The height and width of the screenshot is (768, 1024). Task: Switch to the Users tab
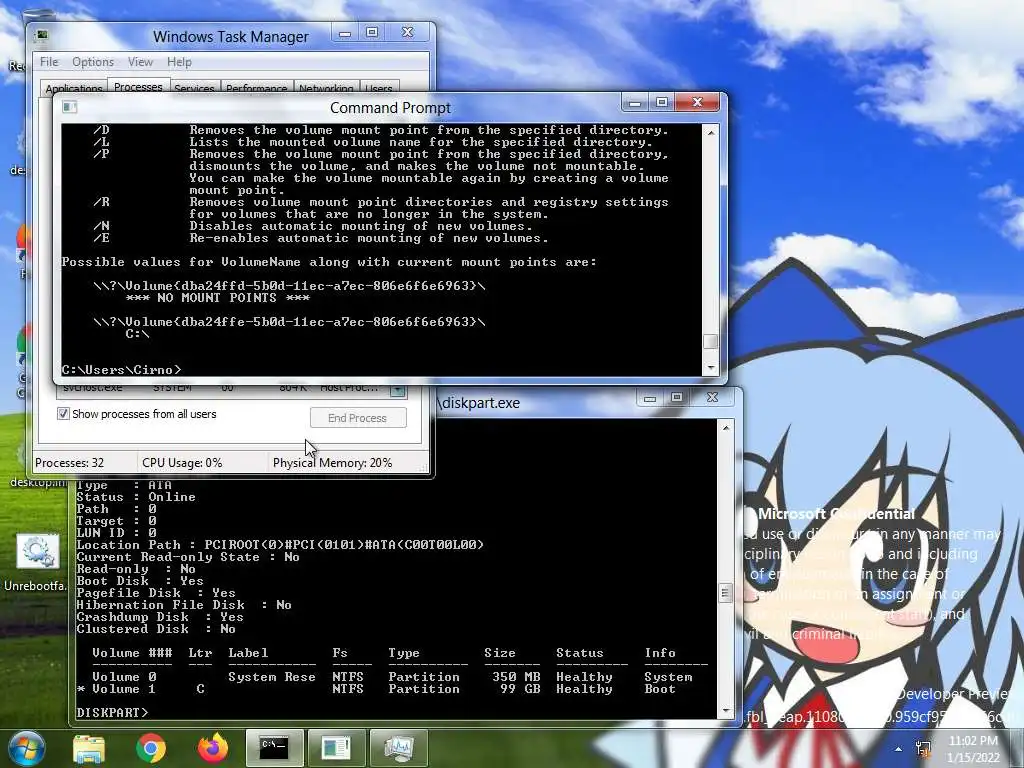(x=379, y=88)
